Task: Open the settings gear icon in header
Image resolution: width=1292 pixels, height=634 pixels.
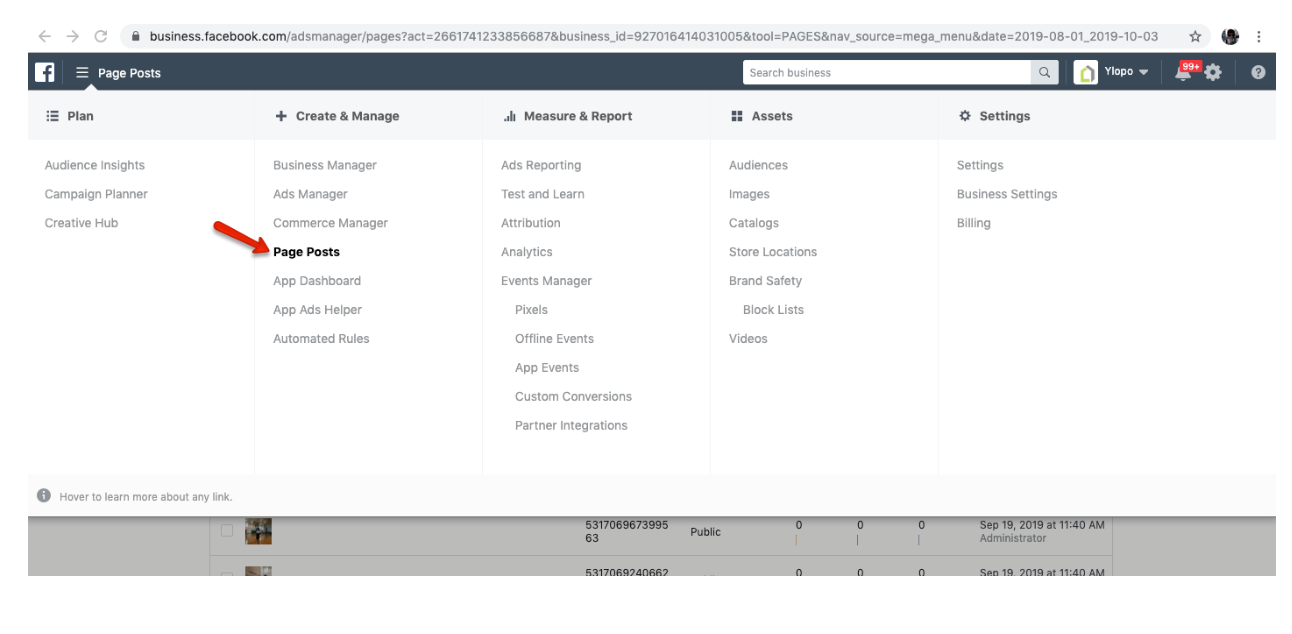Action: (1213, 73)
